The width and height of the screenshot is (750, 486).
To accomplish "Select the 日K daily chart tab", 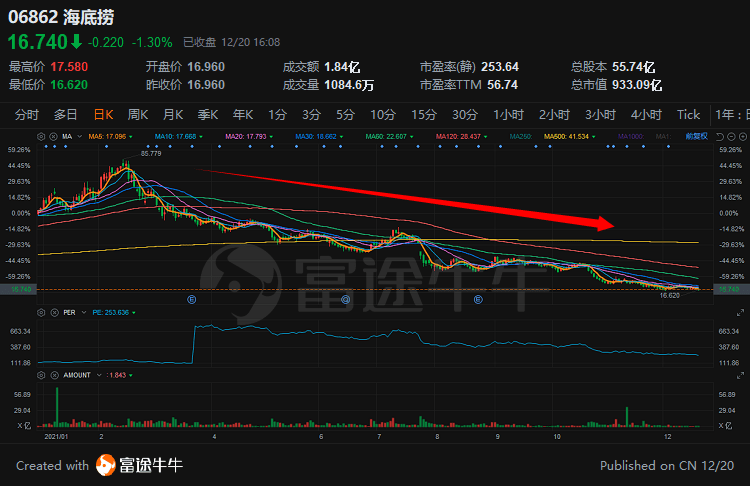I will 103,115.
